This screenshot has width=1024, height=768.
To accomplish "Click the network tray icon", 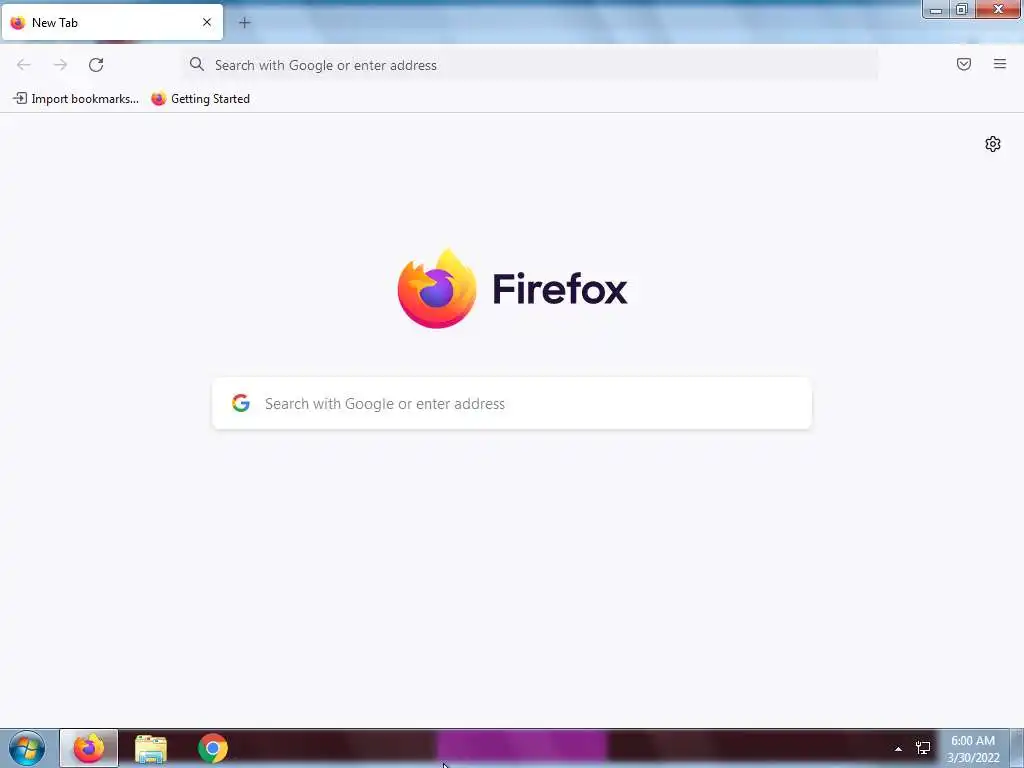I will (x=923, y=748).
